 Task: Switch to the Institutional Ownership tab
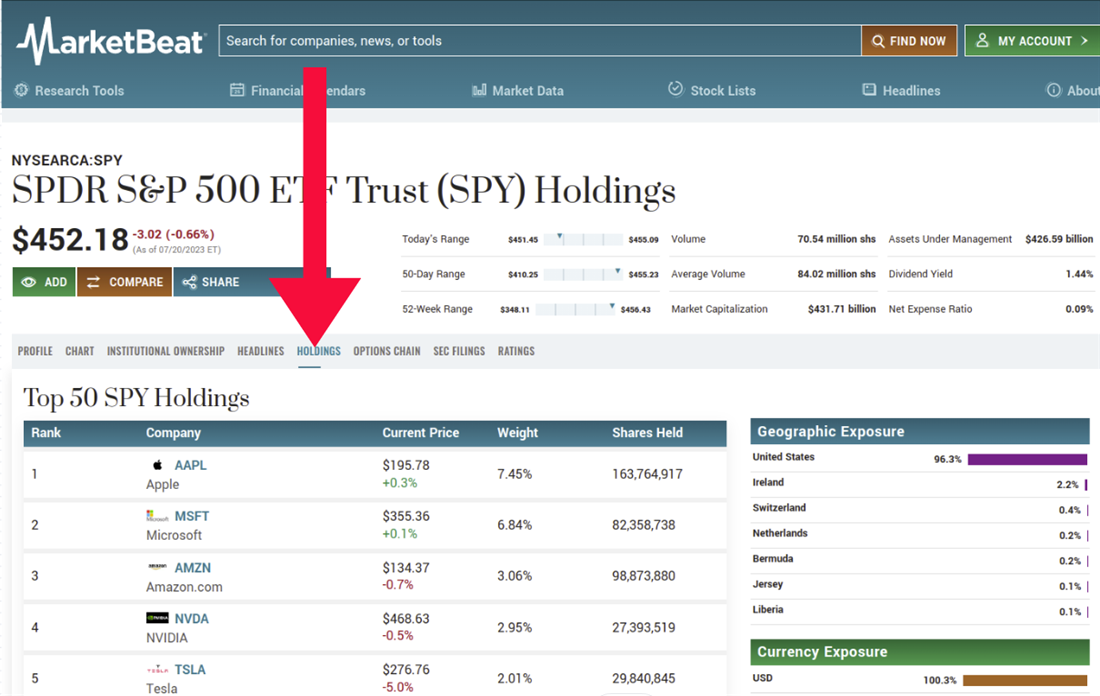(x=165, y=351)
